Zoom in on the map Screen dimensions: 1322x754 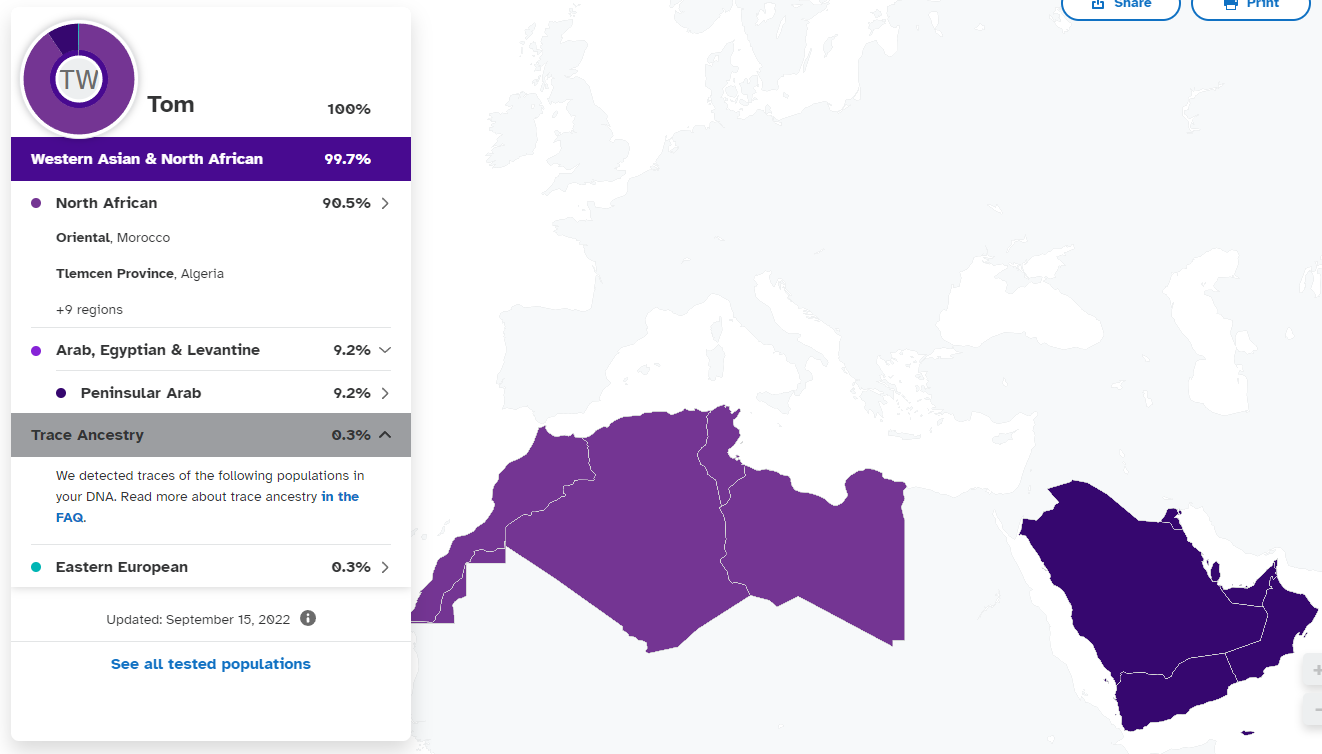pyautogui.click(x=1314, y=670)
